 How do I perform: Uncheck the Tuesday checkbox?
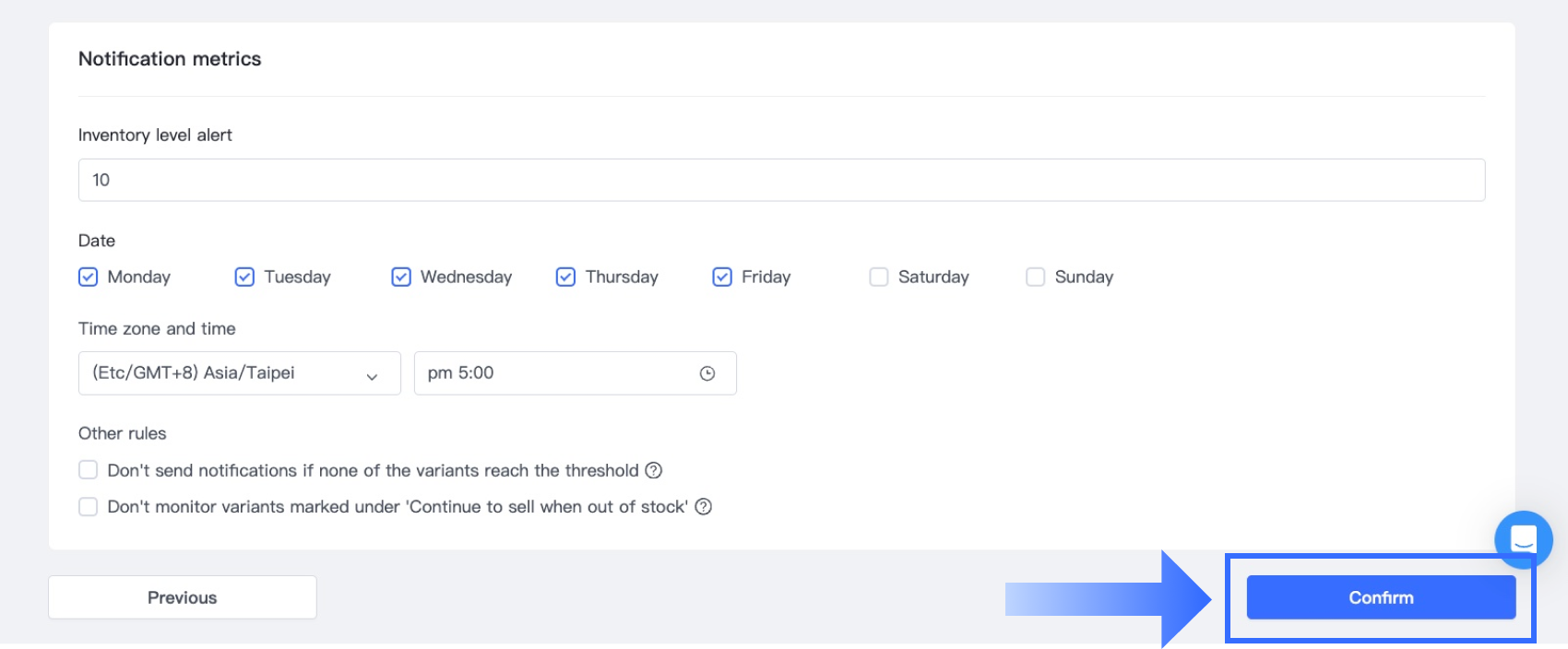pos(244,277)
